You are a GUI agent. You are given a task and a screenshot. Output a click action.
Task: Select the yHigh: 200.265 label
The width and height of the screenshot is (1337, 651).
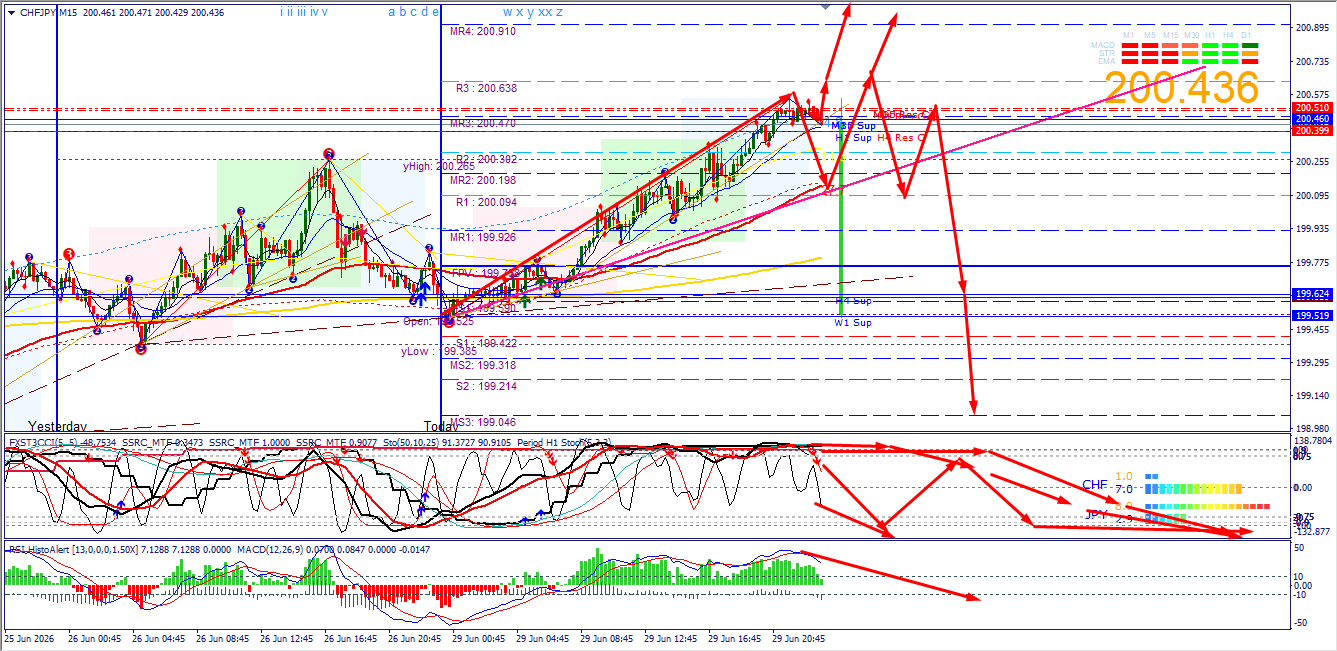click(x=439, y=167)
